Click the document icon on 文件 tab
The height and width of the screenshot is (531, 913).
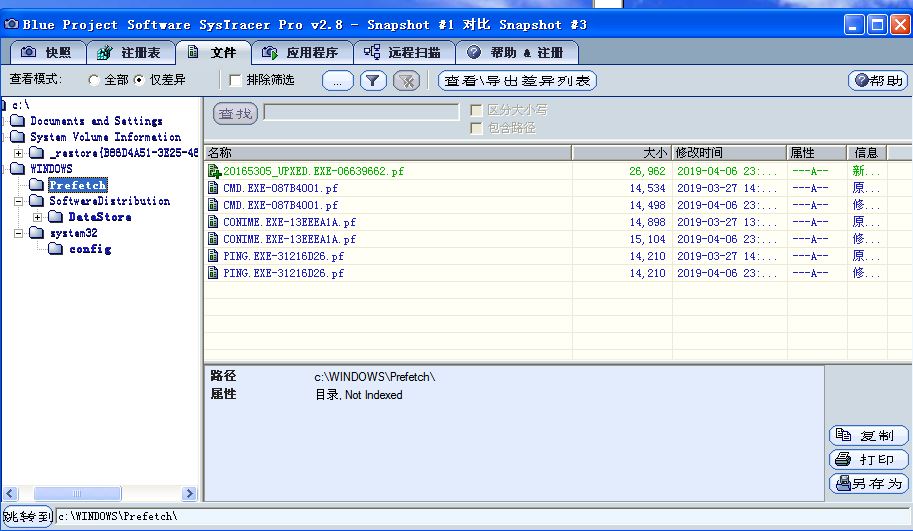193,52
